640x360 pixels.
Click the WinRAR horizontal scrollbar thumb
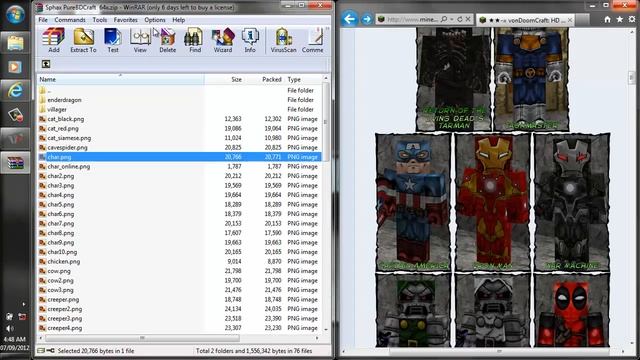coord(142,338)
